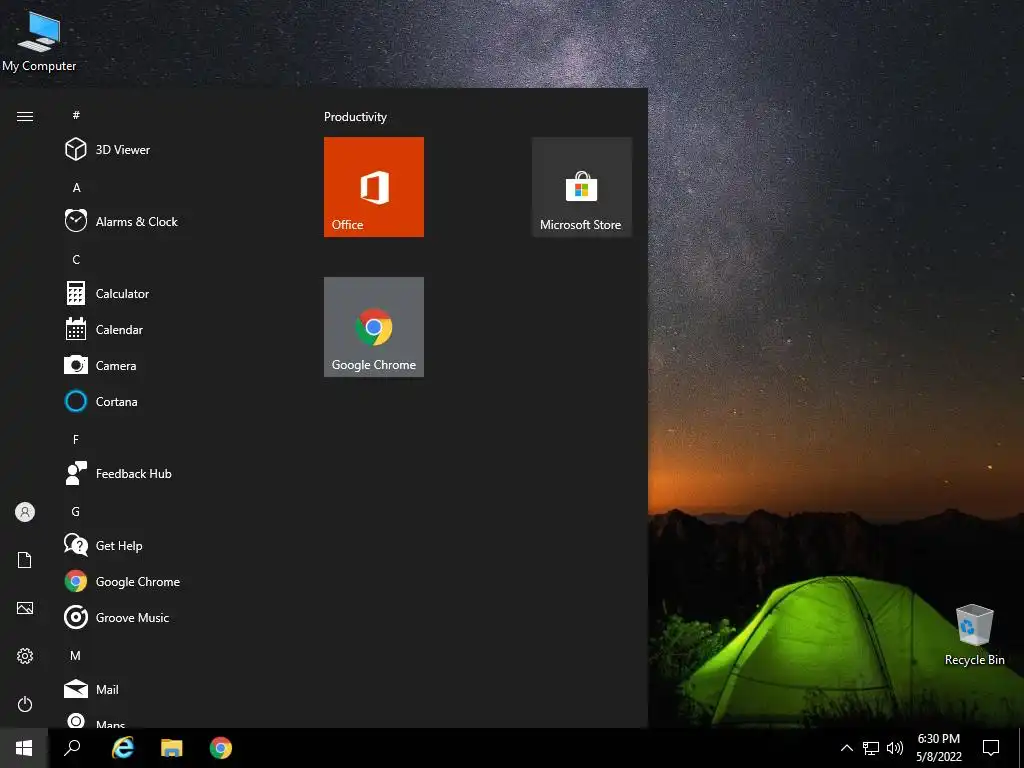The image size is (1024, 768).
Task: Open File Explorer from the taskbar
Action: [x=172, y=748]
